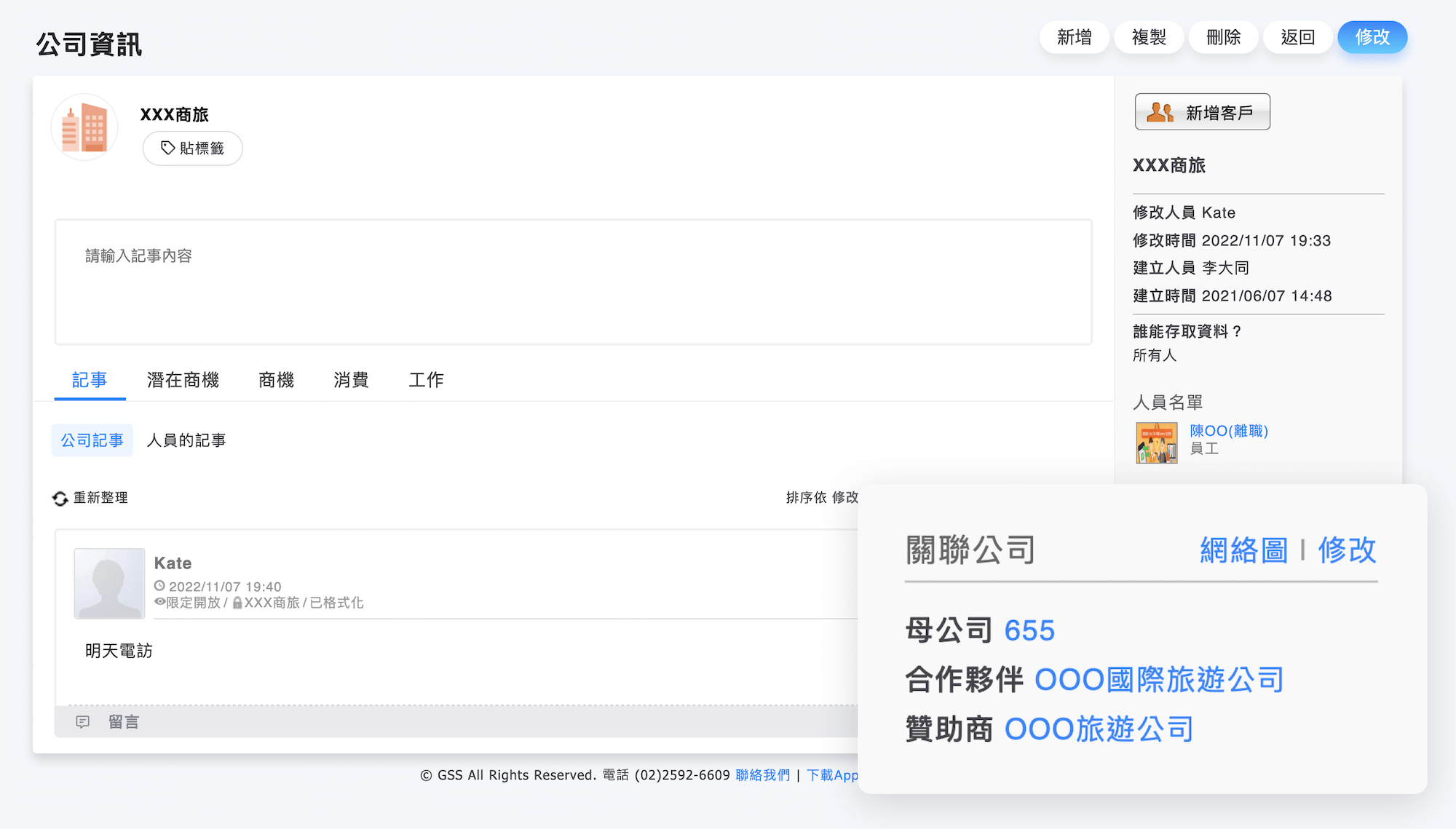1456x829 pixels.
Task: Open OOO國際旅遊公司 partner link
Action: click(1158, 680)
